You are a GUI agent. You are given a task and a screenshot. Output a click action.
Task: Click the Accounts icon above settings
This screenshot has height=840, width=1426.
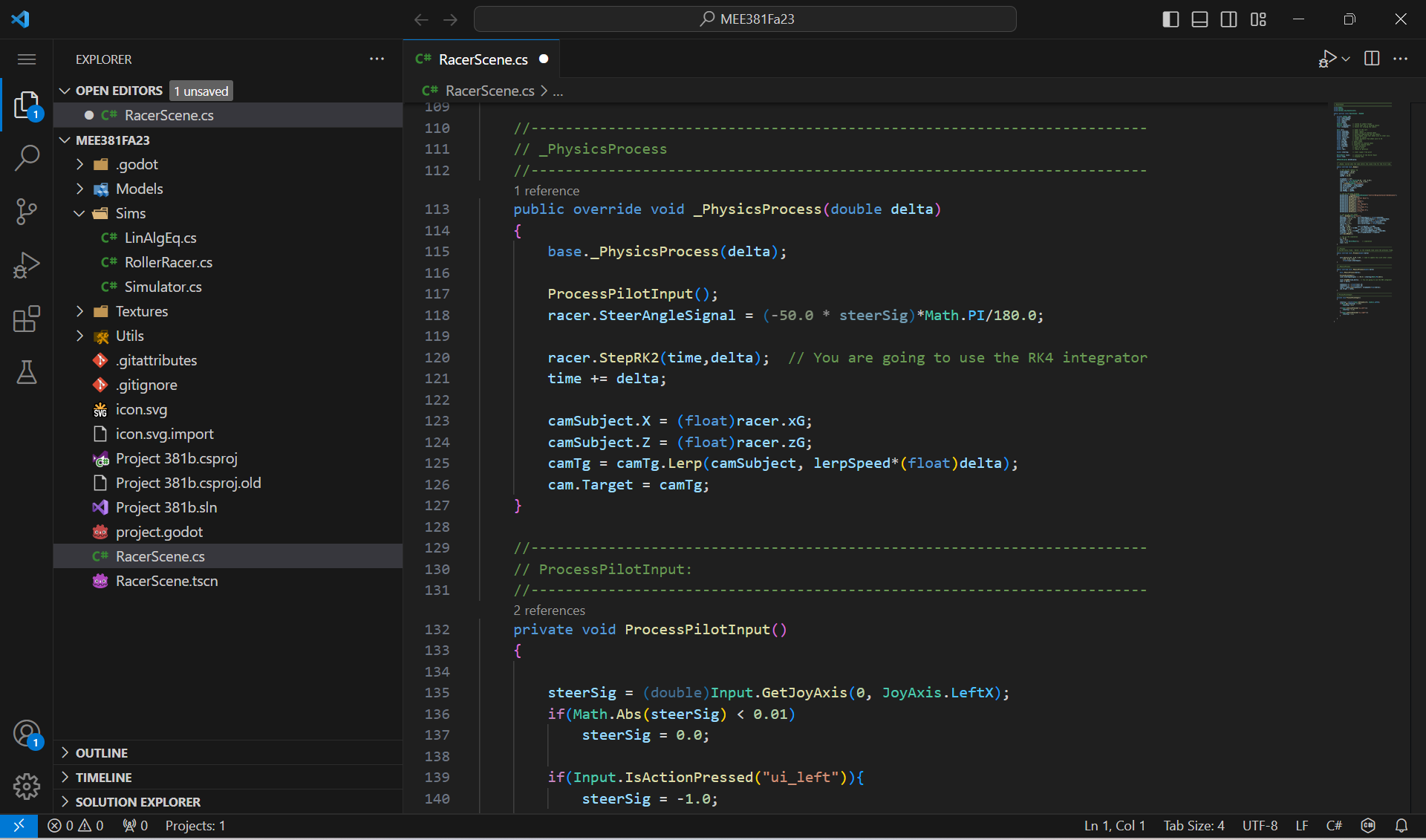click(x=27, y=734)
